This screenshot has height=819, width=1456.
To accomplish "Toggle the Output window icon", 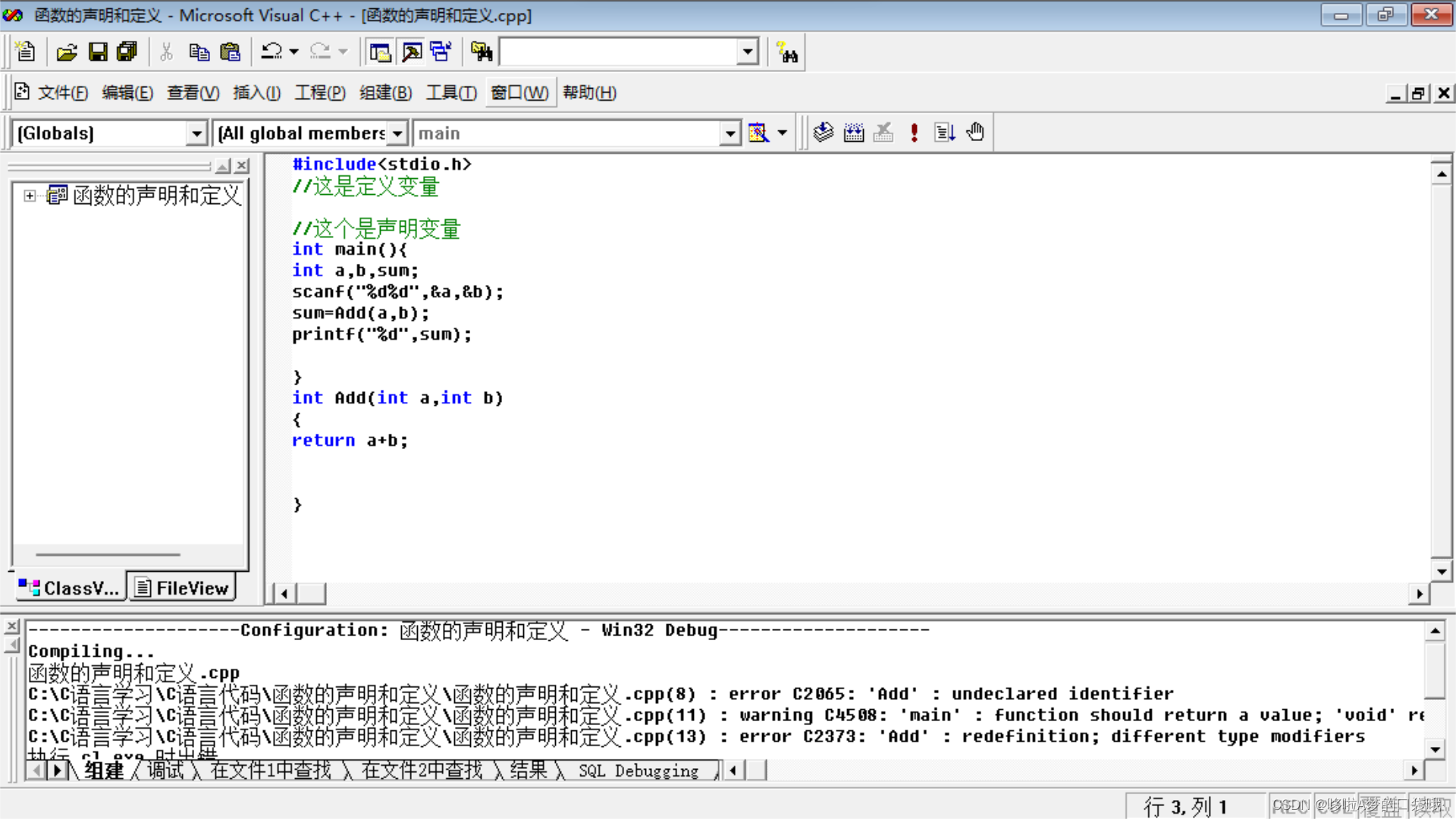I will [x=412, y=52].
